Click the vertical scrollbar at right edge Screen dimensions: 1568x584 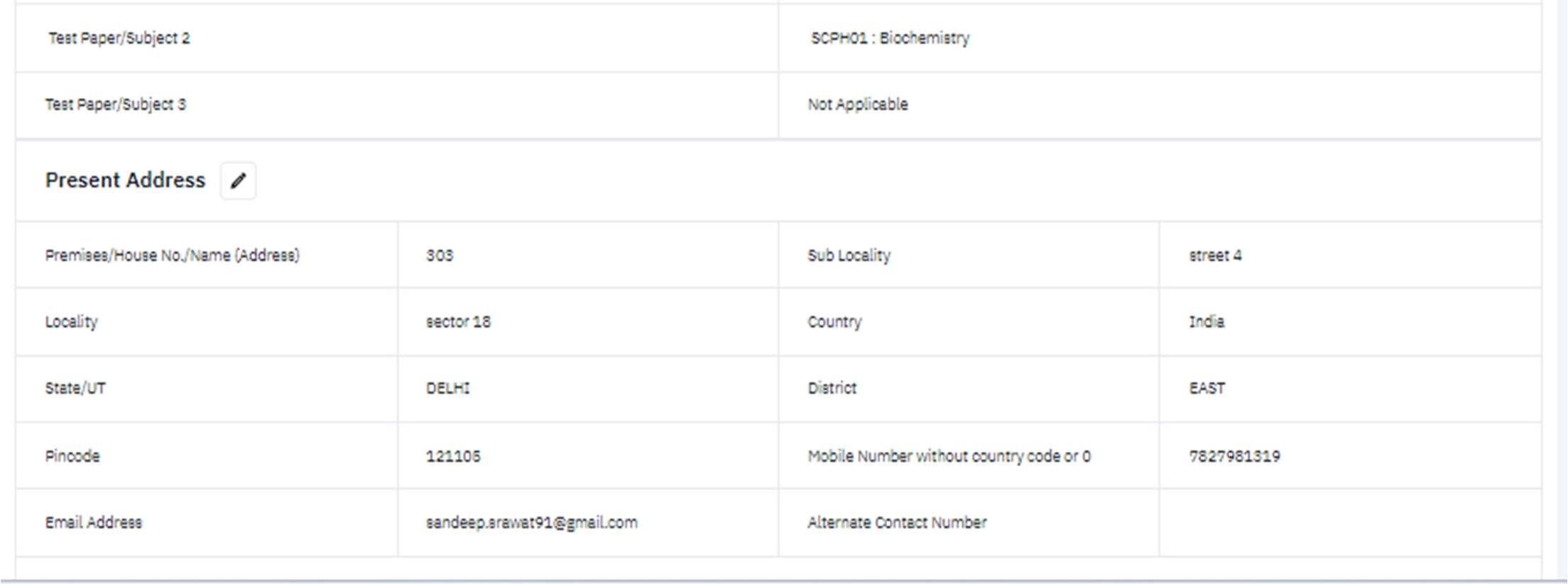(1562, 284)
